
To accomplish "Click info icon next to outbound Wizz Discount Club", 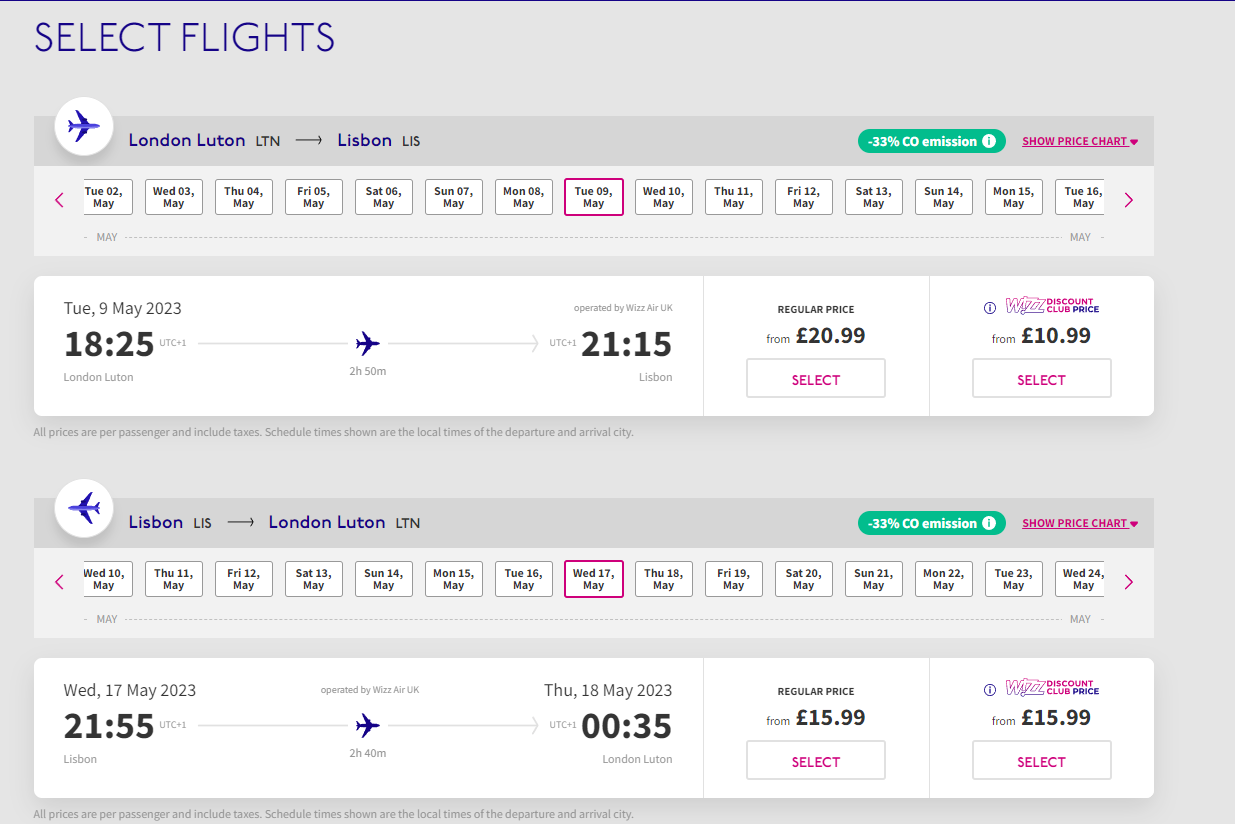I will [990, 308].
